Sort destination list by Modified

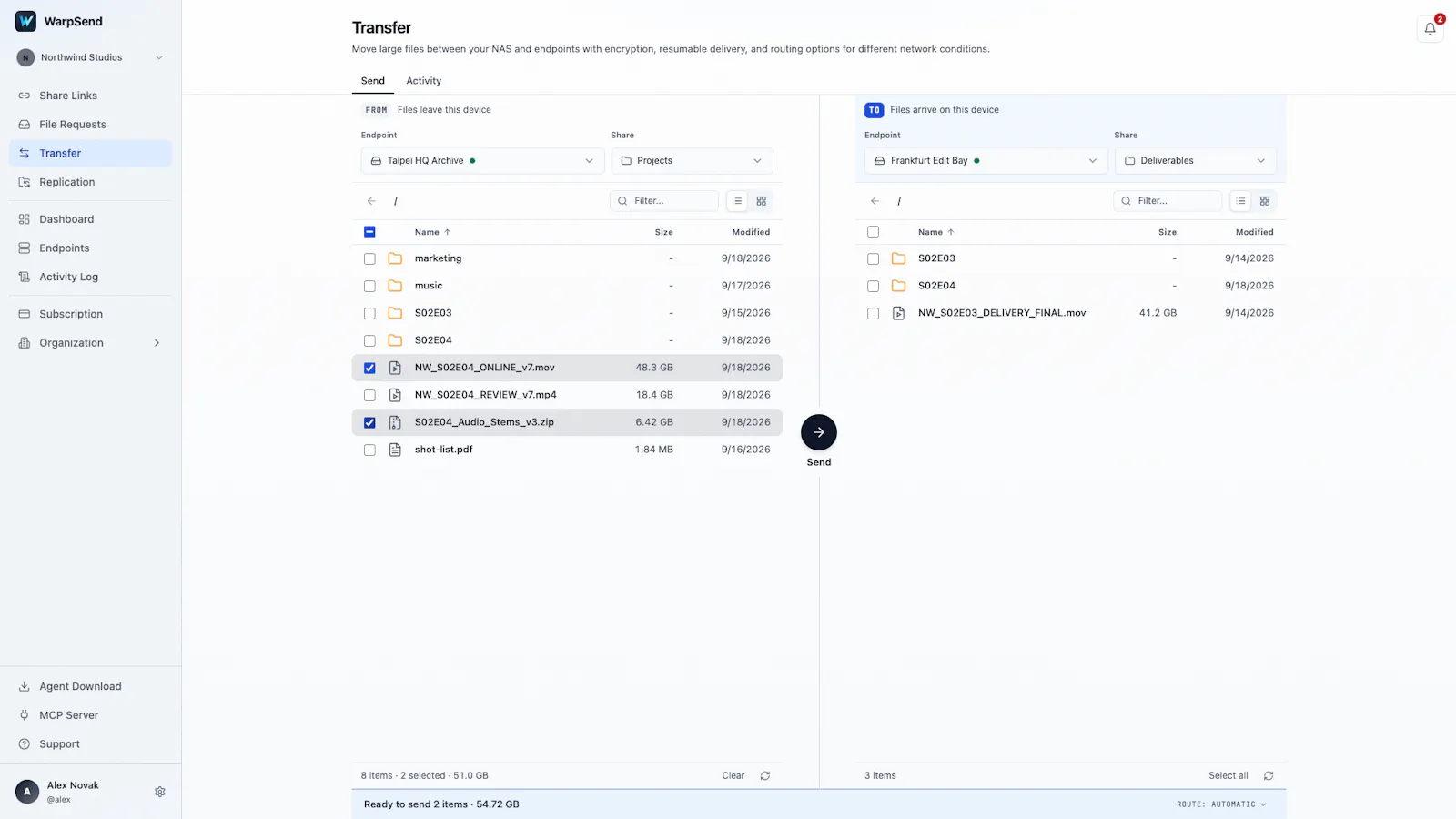(x=1254, y=232)
